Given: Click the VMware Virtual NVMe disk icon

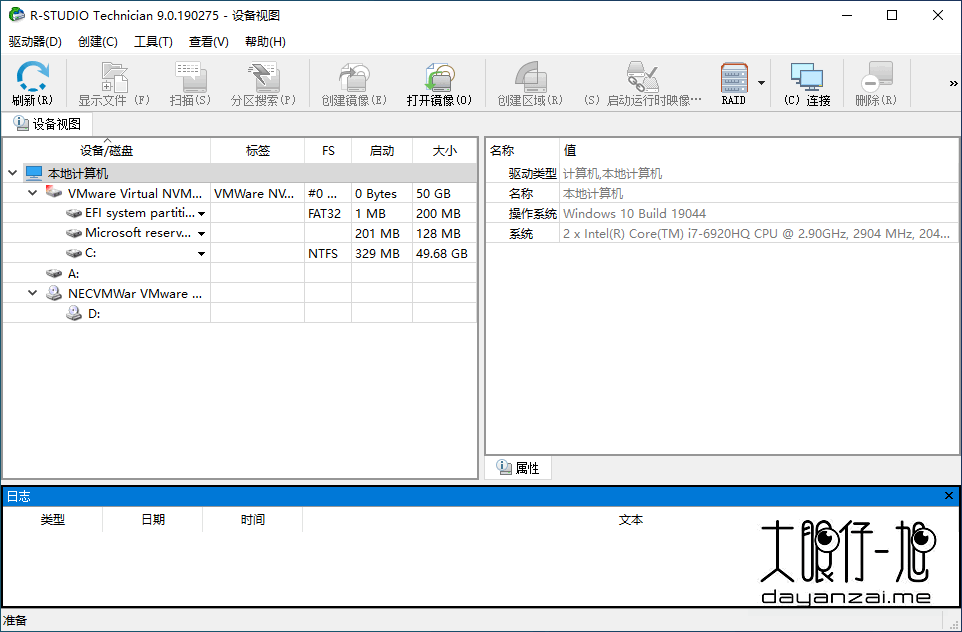Looking at the screenshot, I should pos(54,193).
